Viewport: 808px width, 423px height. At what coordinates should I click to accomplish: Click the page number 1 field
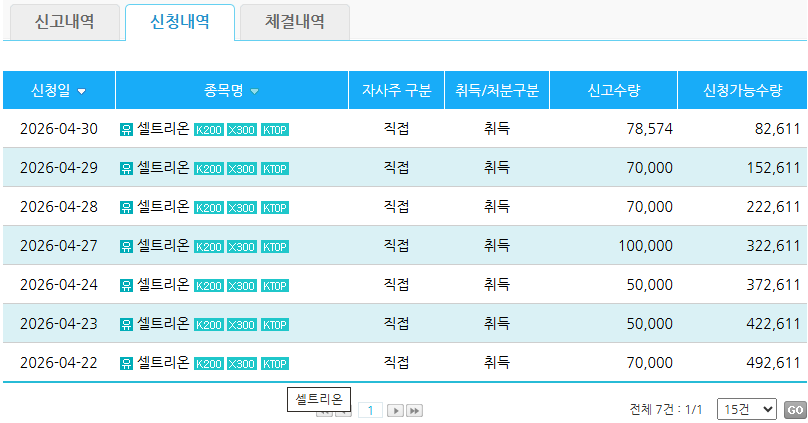click(x=371, y=410)
